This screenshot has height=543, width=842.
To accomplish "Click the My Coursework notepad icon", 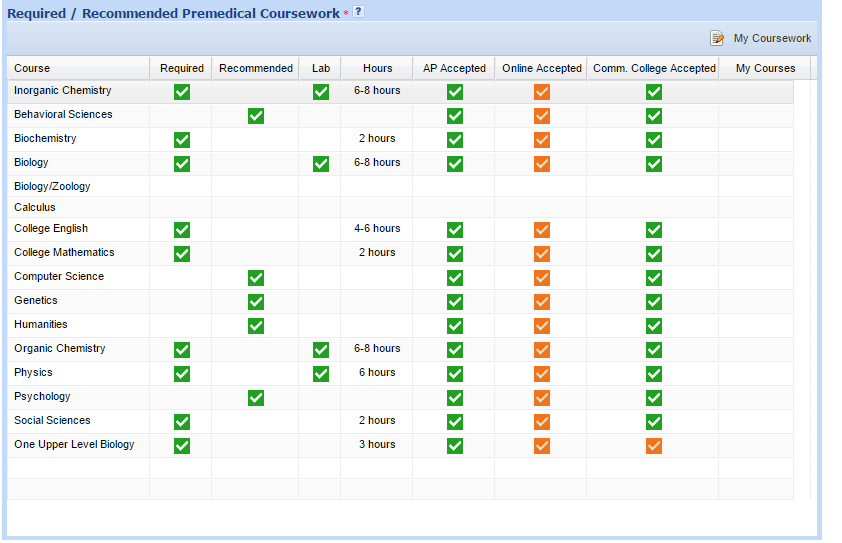I will 717,38.
